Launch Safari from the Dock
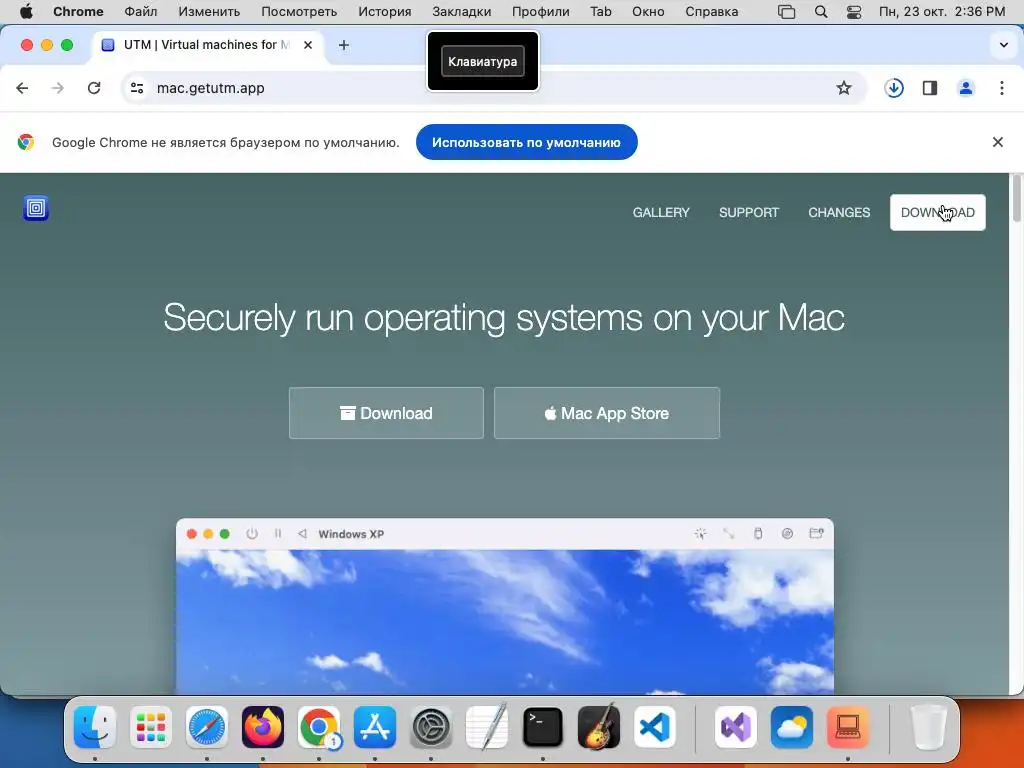 coord(207,727)
